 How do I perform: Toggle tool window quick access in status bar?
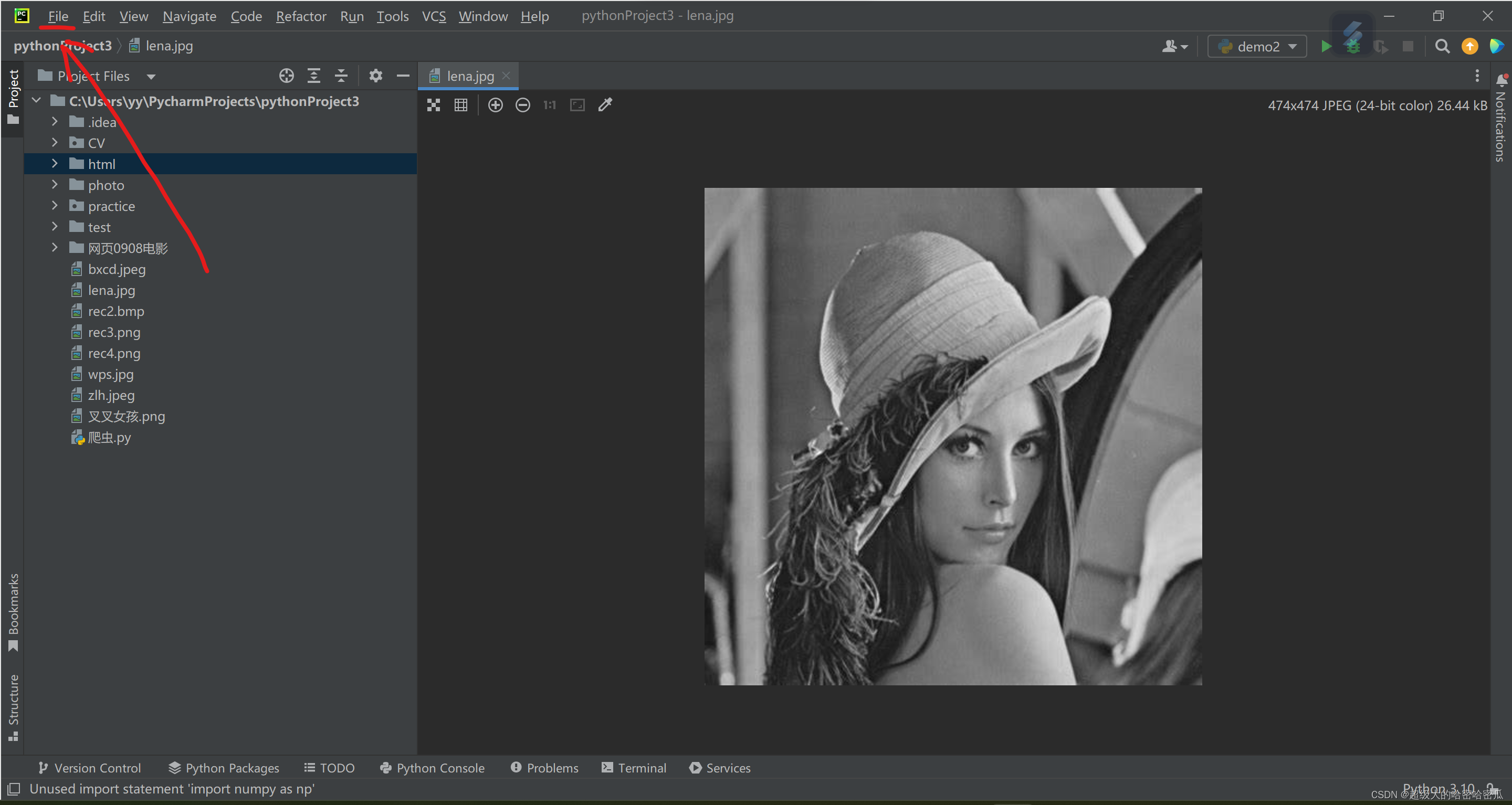[14, 789]
